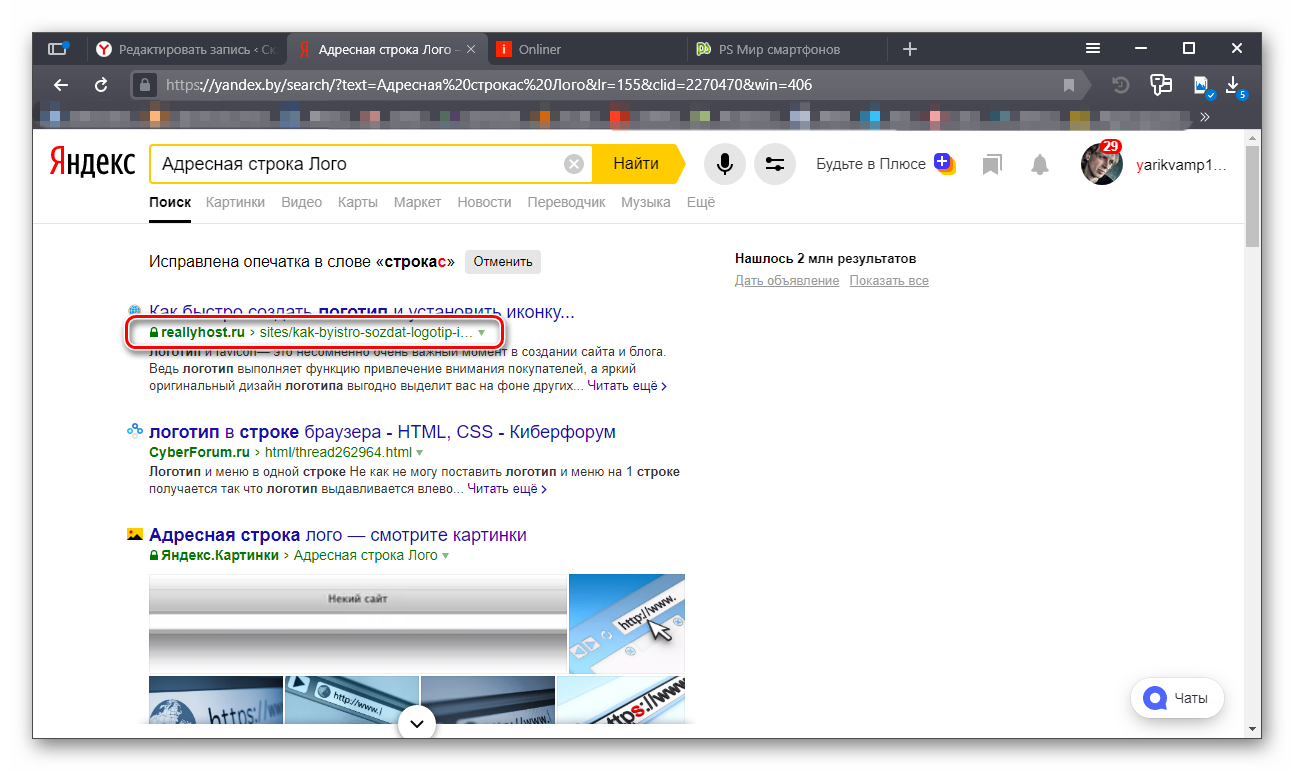1294x771 pixels.
Task: Click the Plus badge icon beside Будьте в Плюсе
Action: [x=945, y=163]
